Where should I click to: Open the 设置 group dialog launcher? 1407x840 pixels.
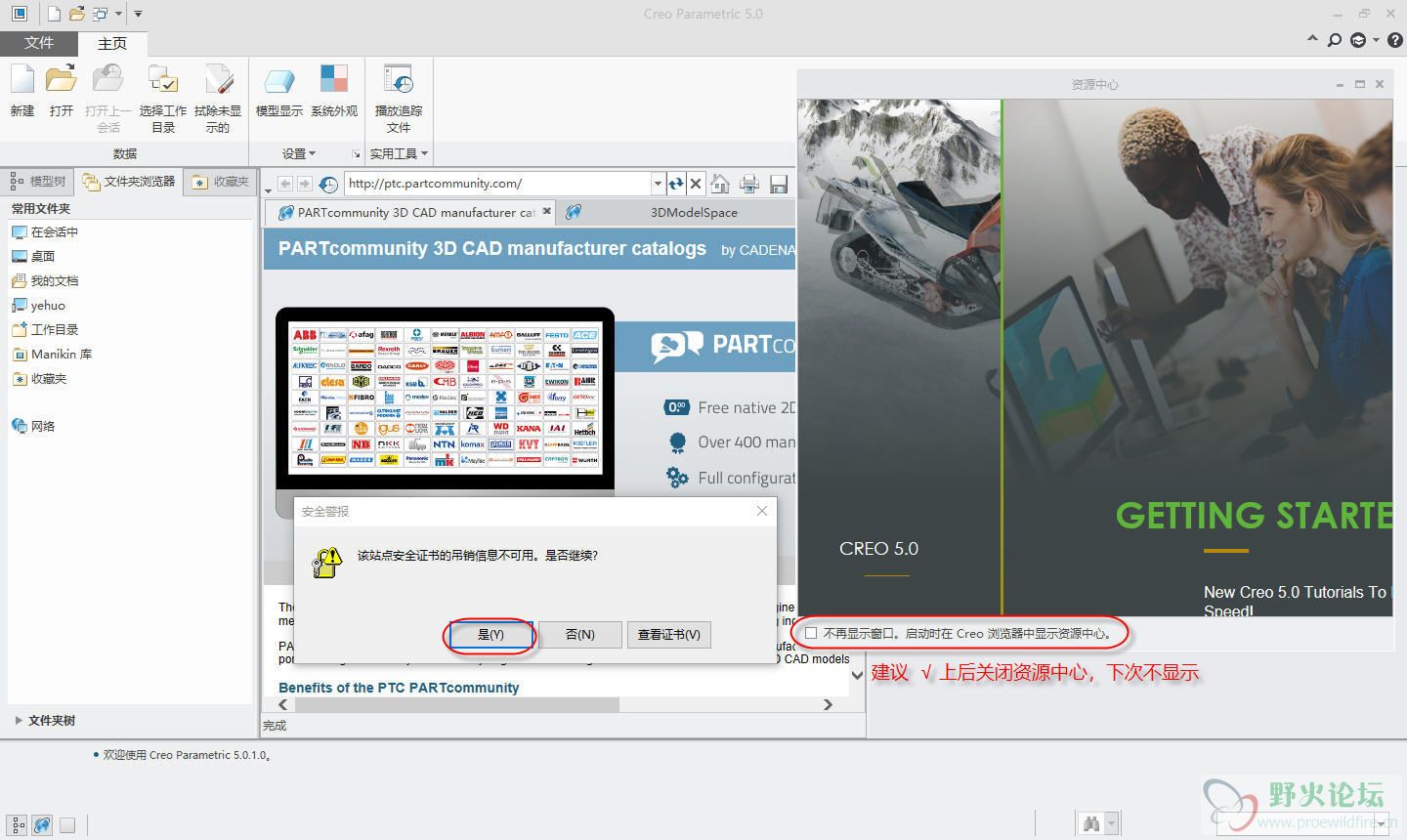tap(356, 154)
